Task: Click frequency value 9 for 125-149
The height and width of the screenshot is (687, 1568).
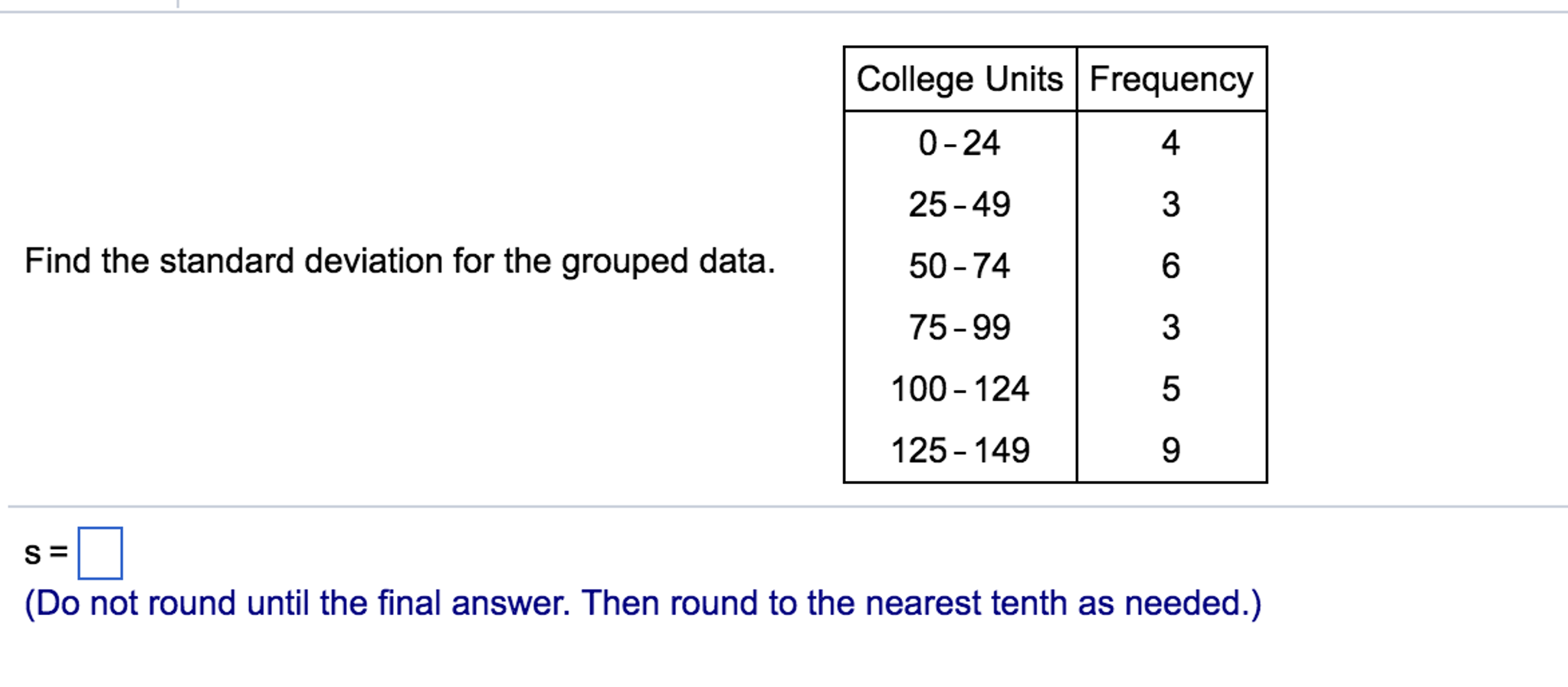Action: 1170,450
